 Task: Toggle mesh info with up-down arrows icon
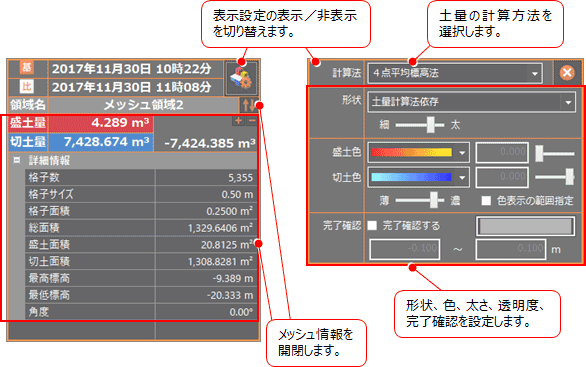(x=249, y=105)
